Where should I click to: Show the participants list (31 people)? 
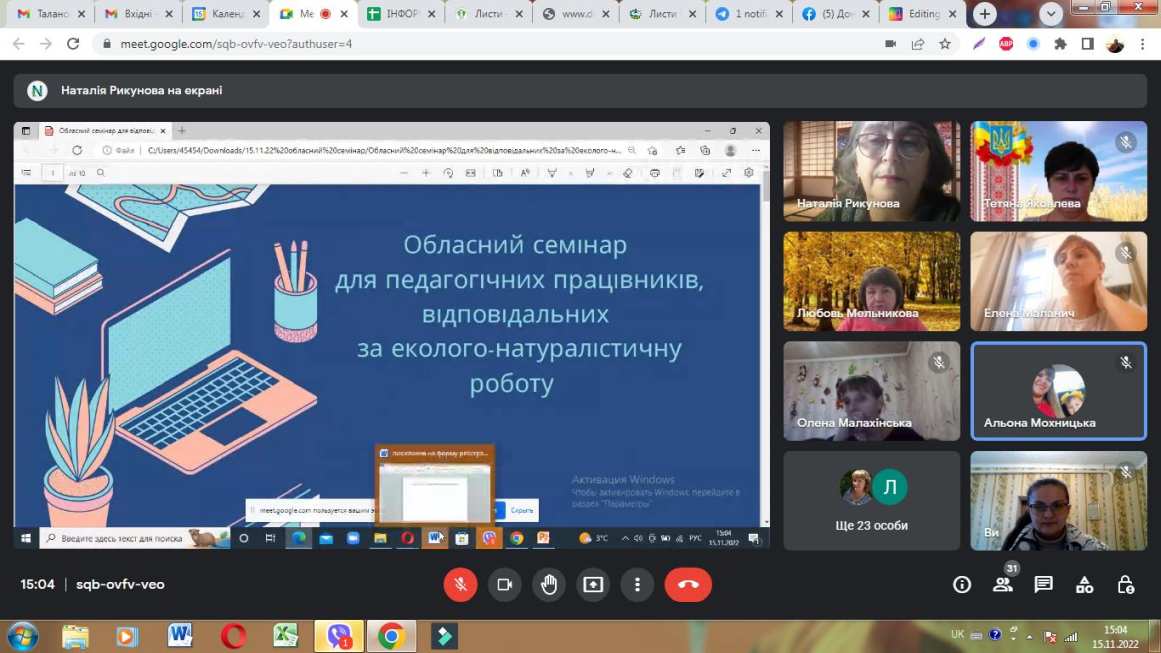pyautogui.click(x=1002, y=586)
